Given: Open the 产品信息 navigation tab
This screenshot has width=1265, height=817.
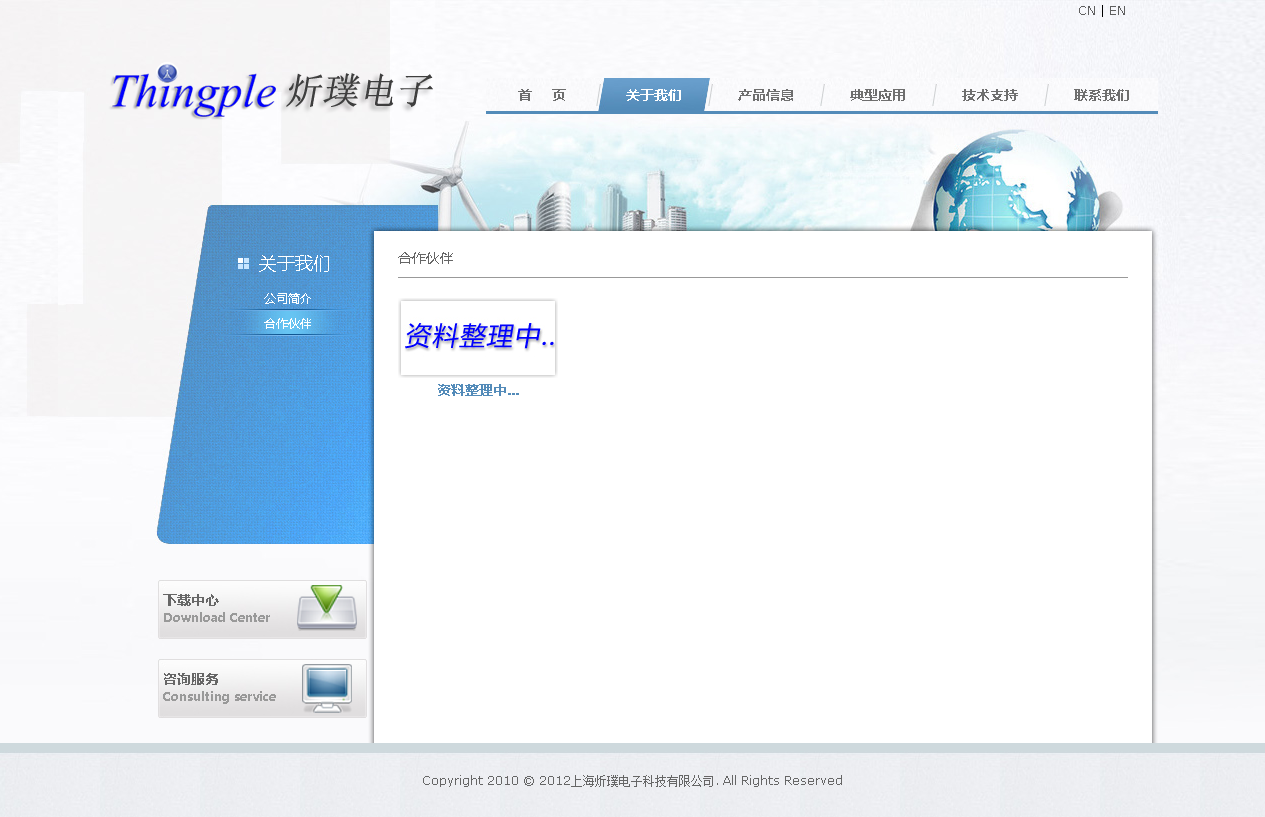Looking at the screenshot, I should tap(765, 96).
